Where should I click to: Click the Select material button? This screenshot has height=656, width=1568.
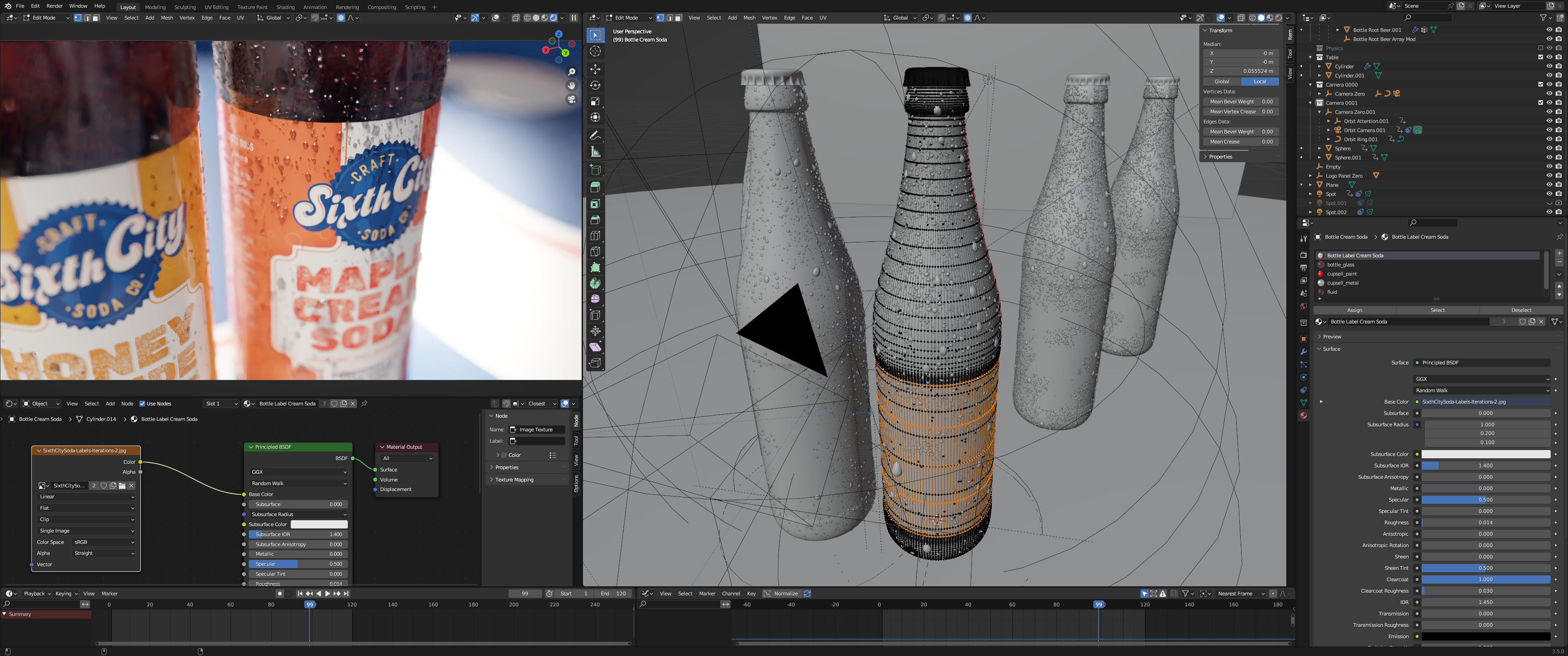coord(1437,310)
